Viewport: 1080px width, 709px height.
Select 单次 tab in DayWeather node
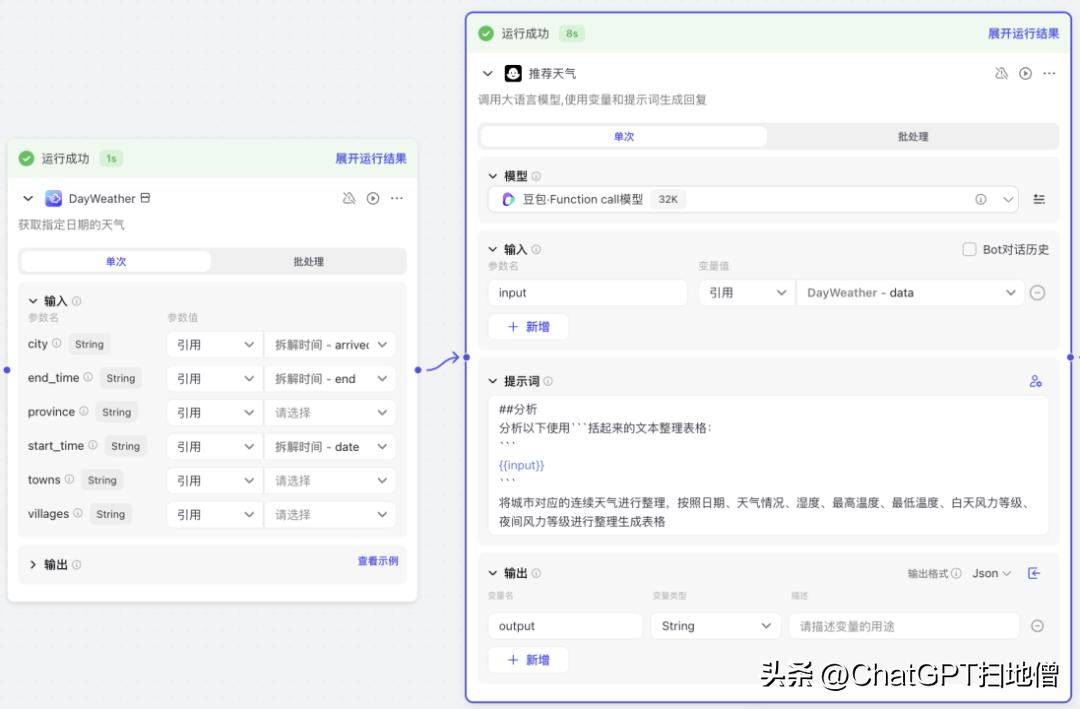(116, 262)
